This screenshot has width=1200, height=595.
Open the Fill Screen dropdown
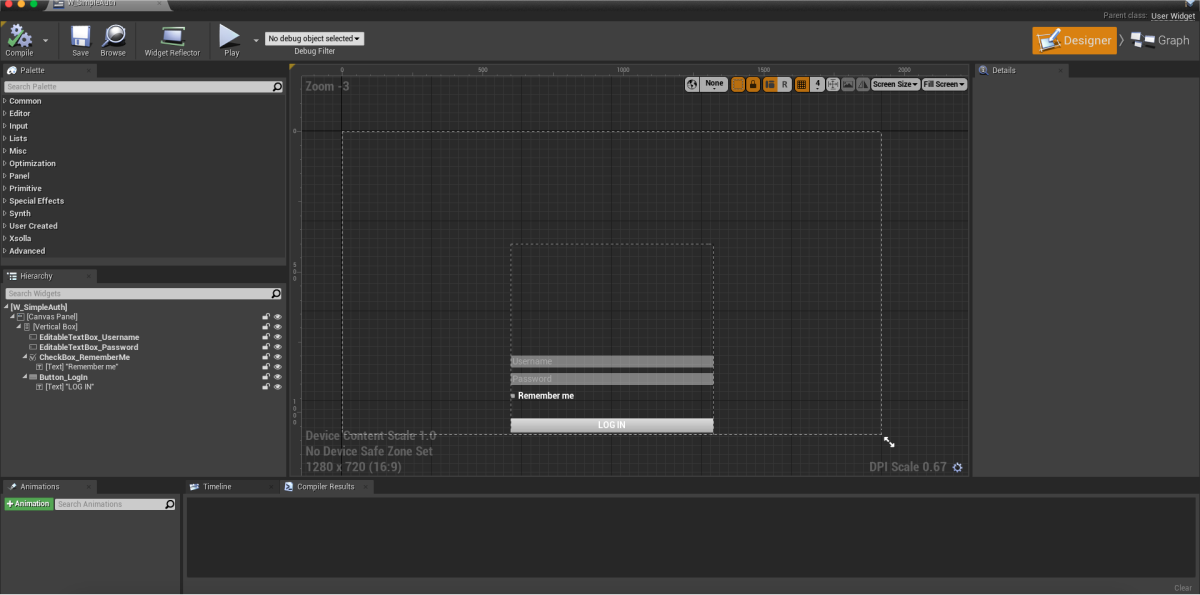coord(944,85)
